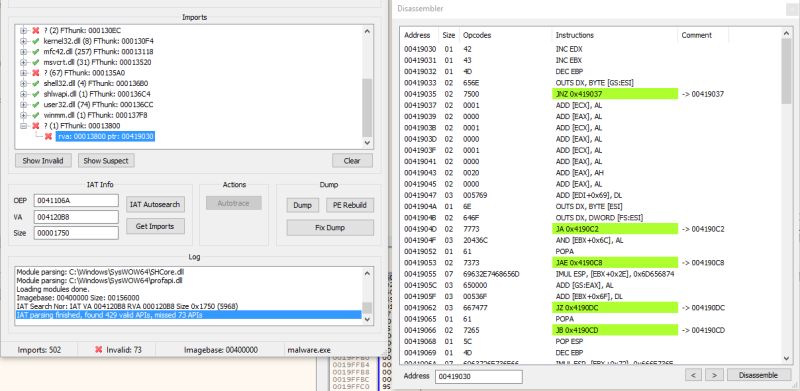This screenshot has height=391, width=800.
Task: Click green check icon beside user32.dll
Action: pos(36,105)
